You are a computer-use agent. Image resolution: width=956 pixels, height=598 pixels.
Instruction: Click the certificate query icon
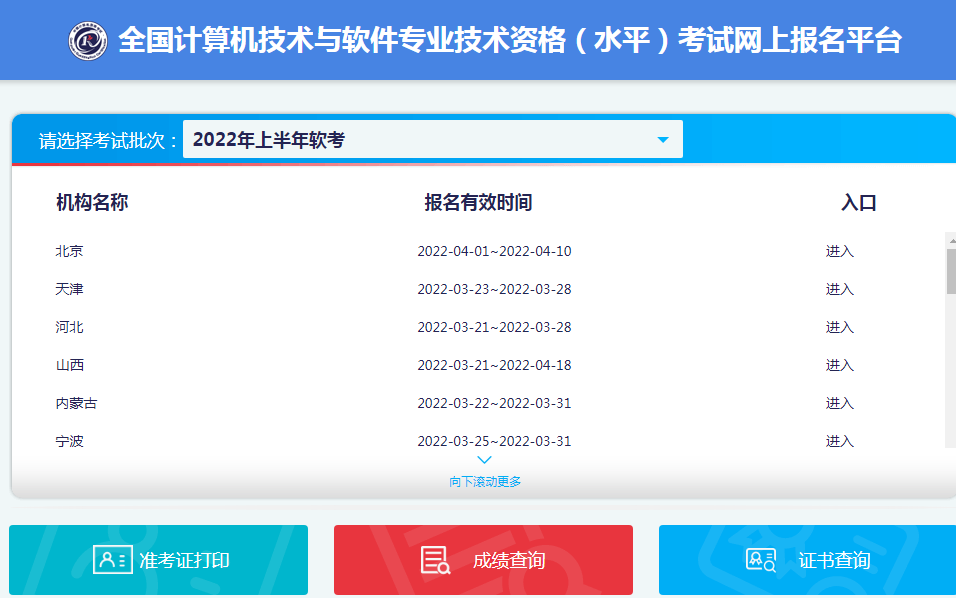click(x=761, y=560)
